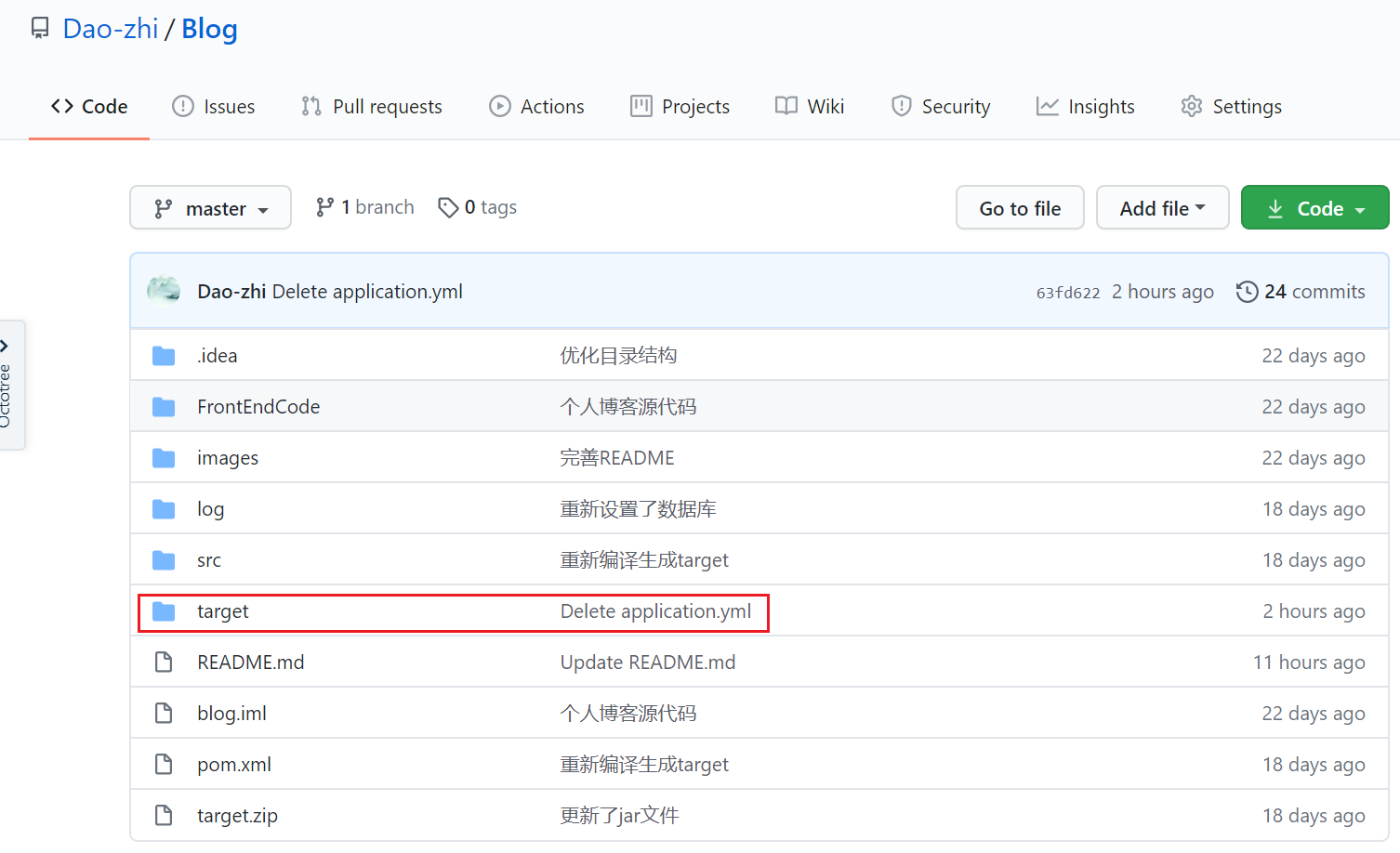Viewport: 1400px width, 853px height.
Task: Open the target folder
Action: click(223, 611)
